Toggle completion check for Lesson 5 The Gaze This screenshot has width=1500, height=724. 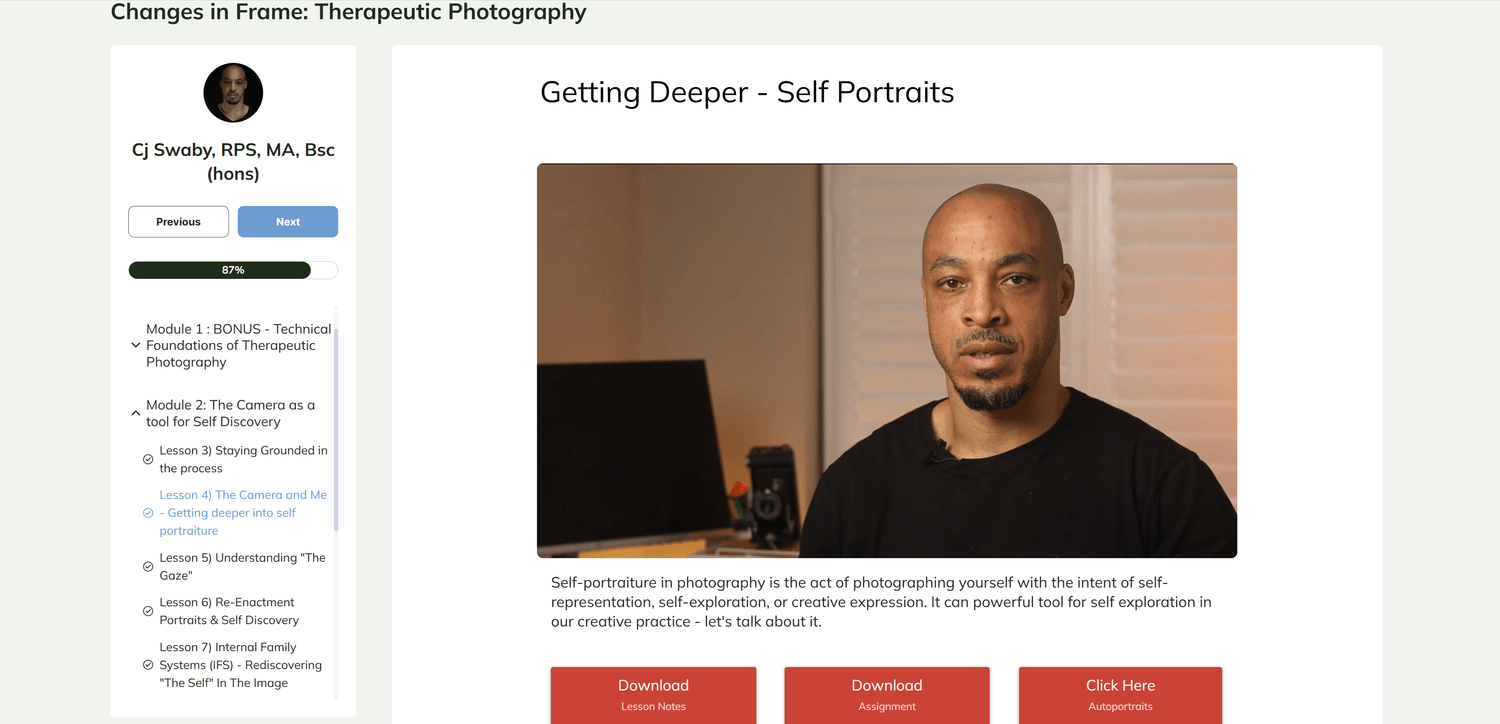pyautogui.click(x=148, y=567)
